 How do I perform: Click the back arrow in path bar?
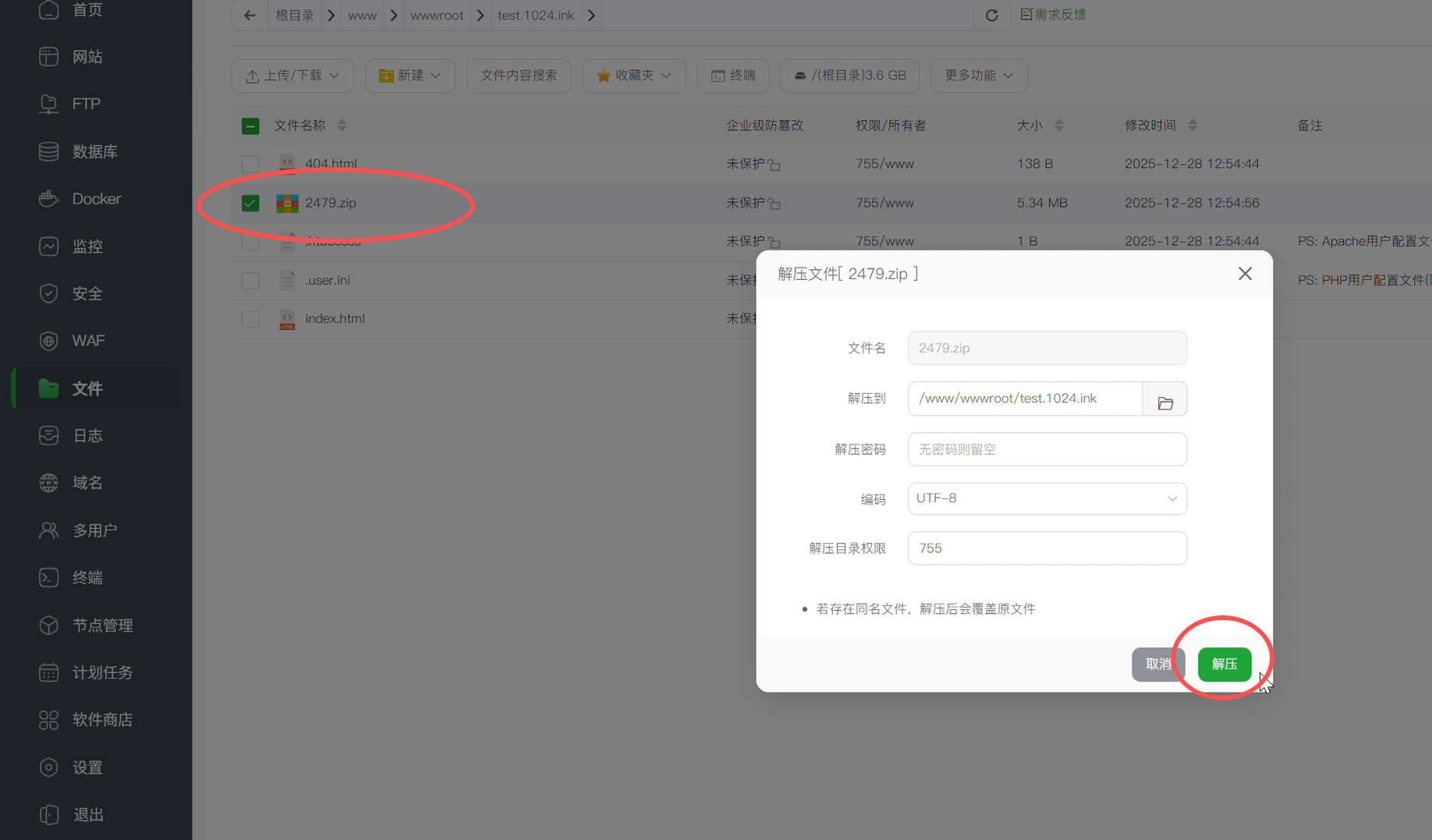(250, 16)
